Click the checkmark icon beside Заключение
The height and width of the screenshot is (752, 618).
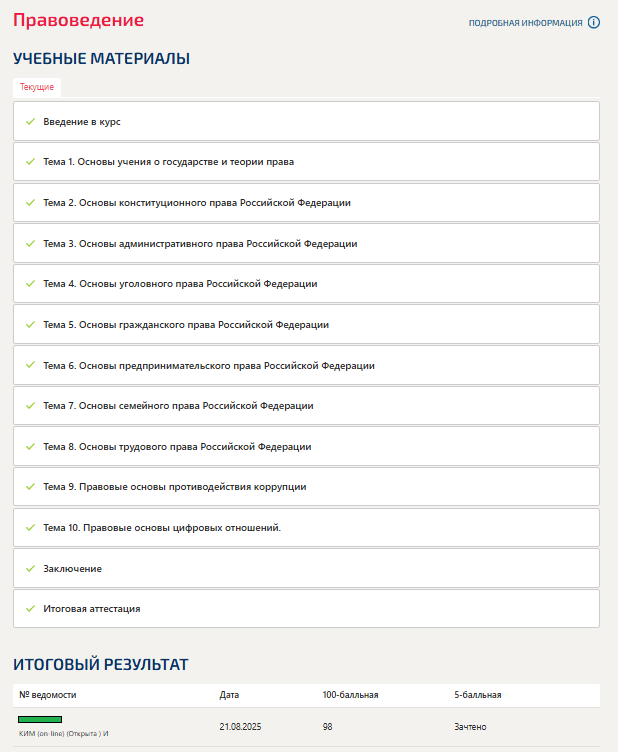[30, 568]
